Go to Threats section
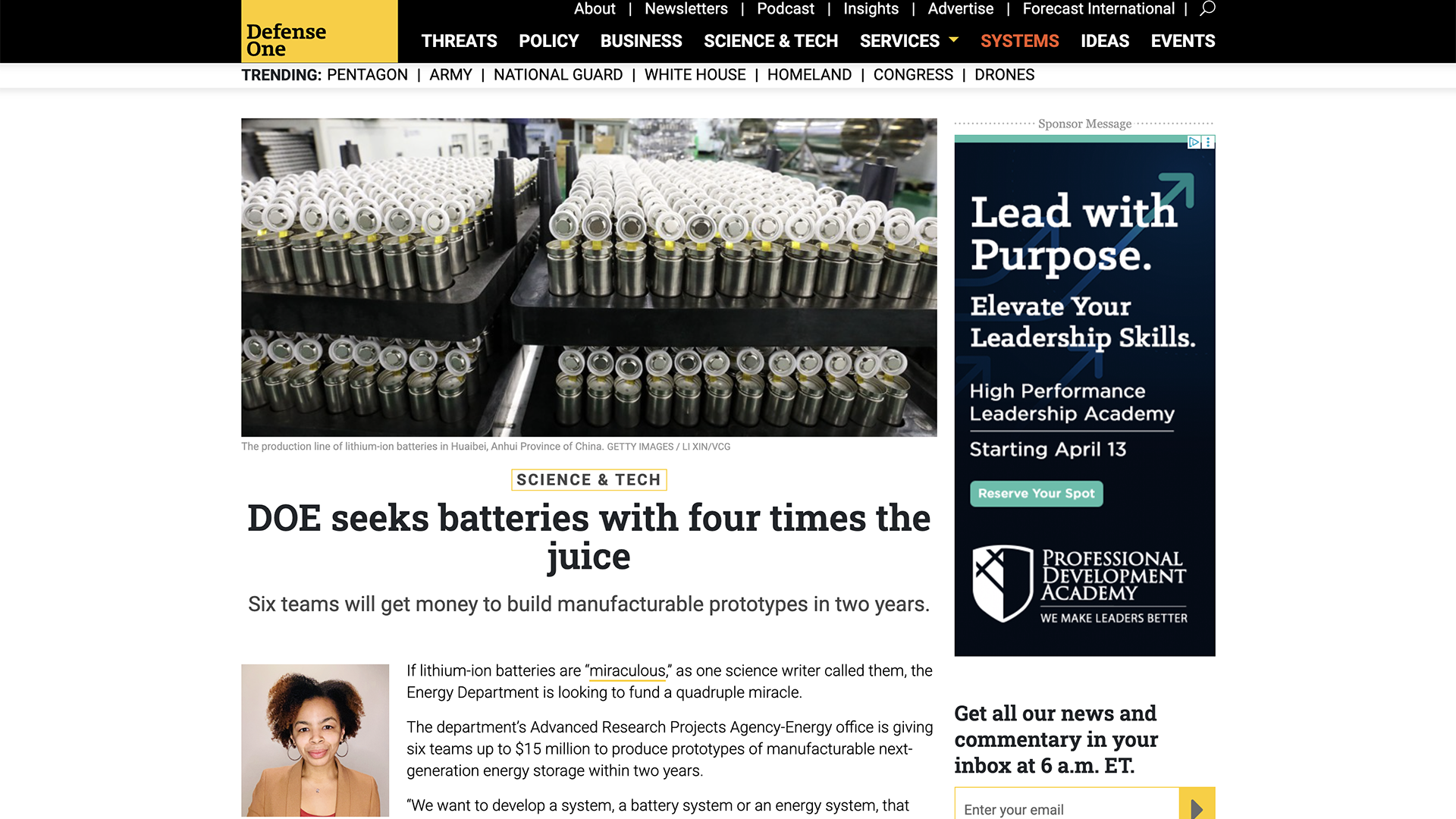The width and height of the screenshot is (1456, 819). 459,41
